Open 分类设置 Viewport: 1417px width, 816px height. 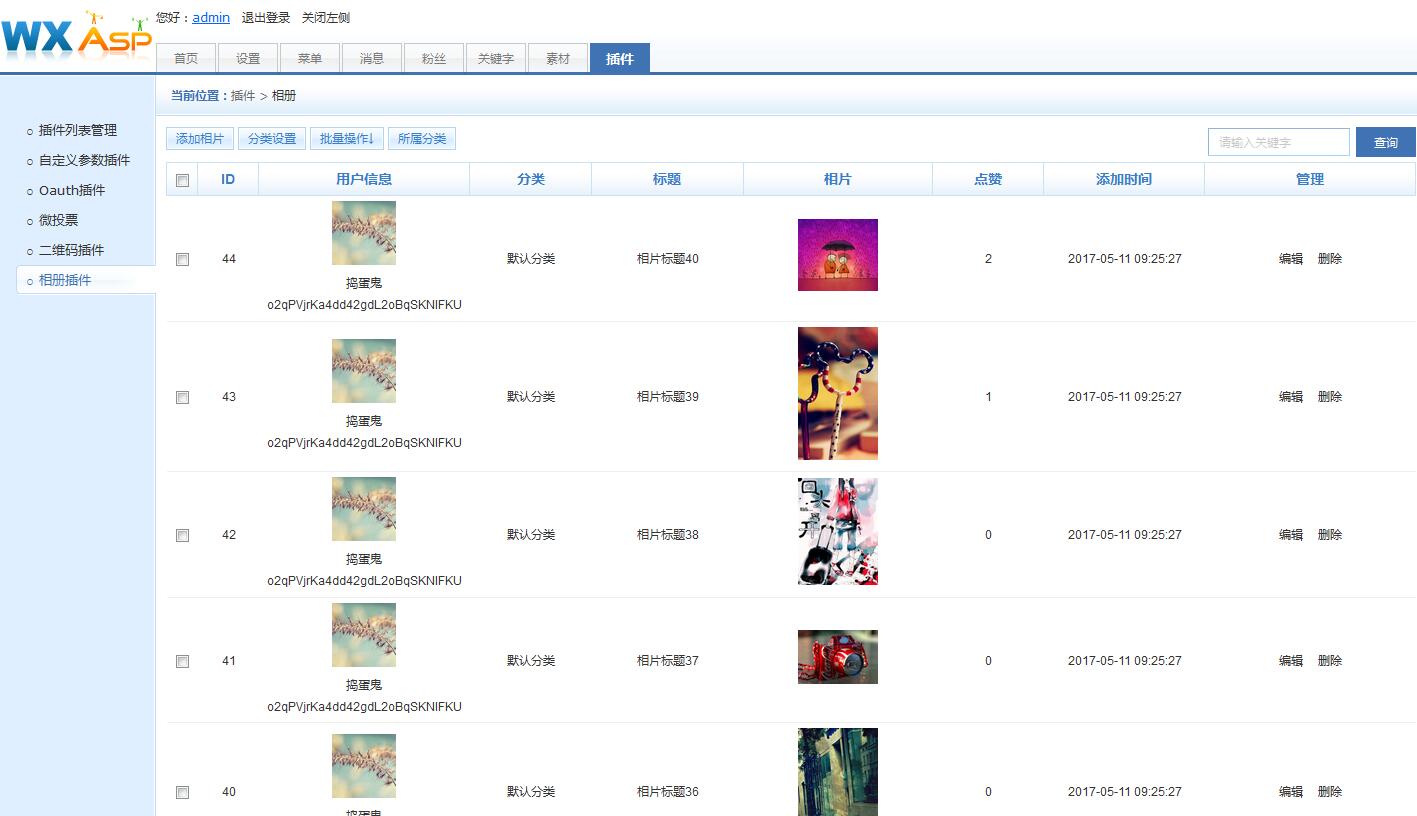coord(272,139)
